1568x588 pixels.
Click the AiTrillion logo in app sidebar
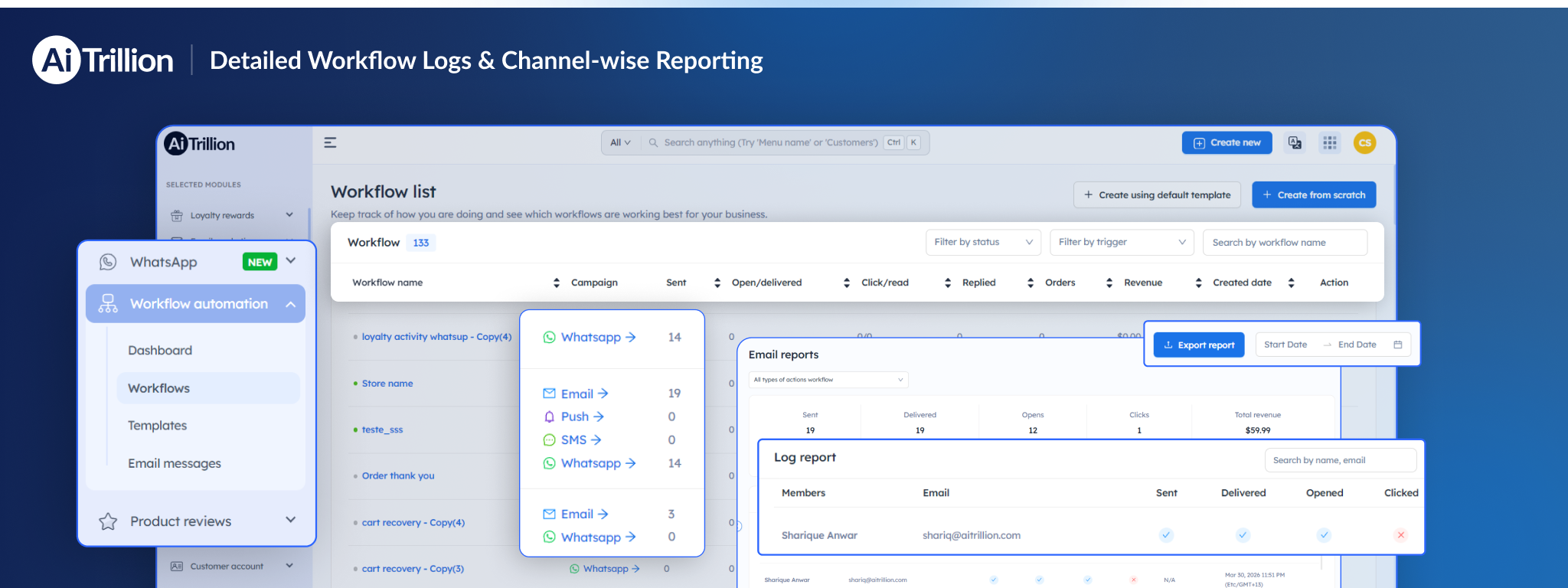[x=200, y=144]
